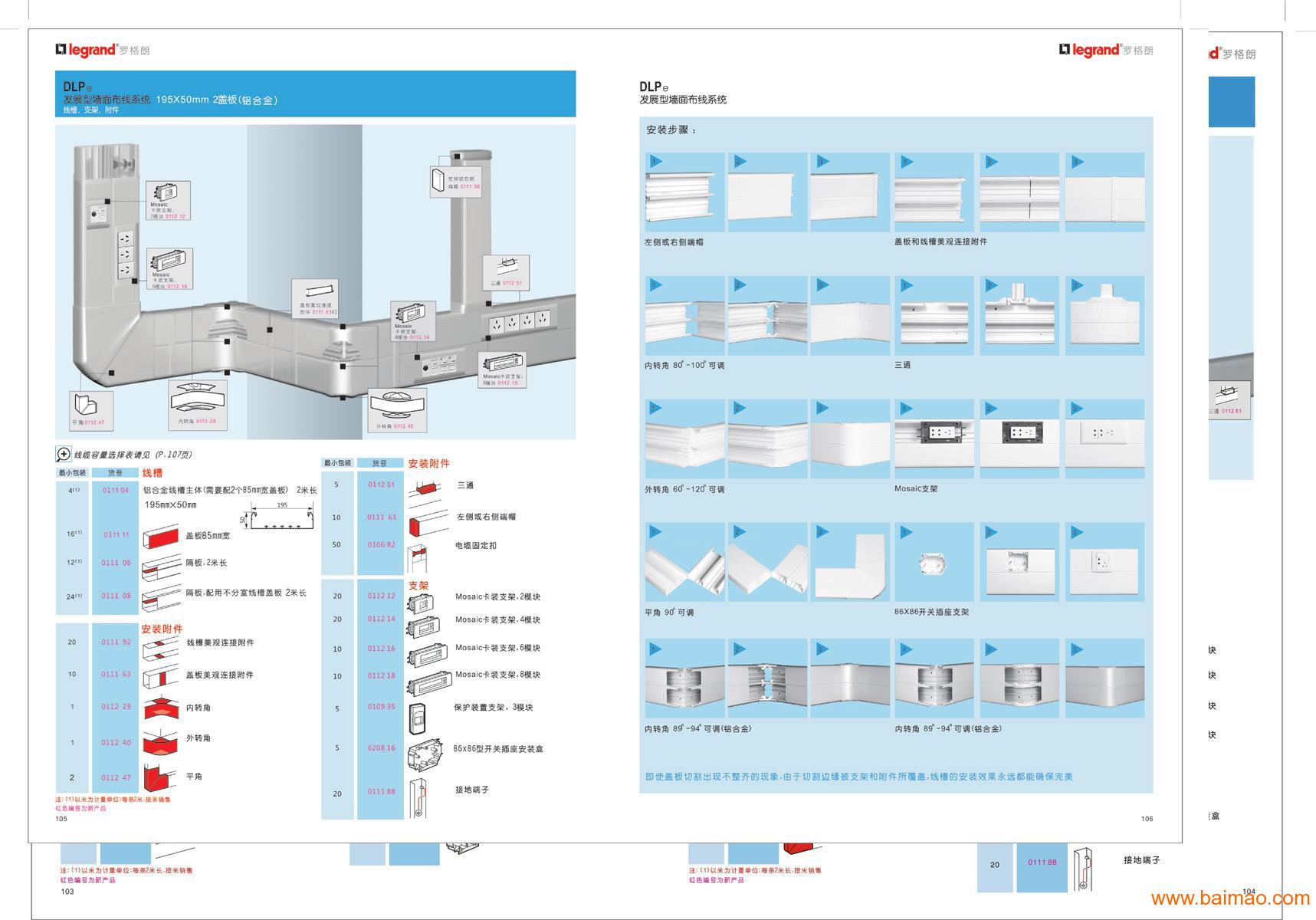
Task: Click the 端帽 0111 58 diagram callout
Action: tap(456, 182)
